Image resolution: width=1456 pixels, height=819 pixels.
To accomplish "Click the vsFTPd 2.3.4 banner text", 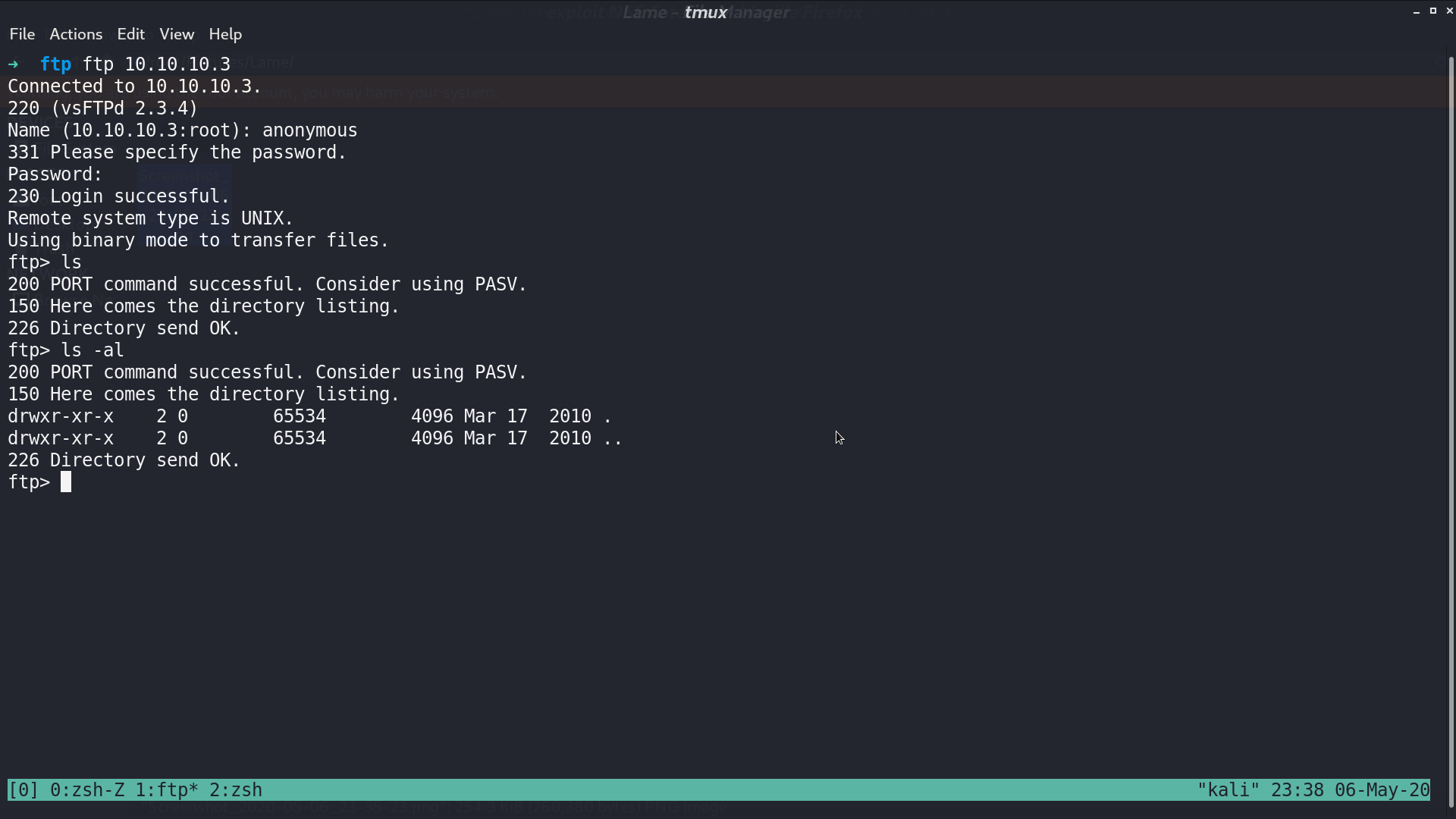I will pos(124,108).
